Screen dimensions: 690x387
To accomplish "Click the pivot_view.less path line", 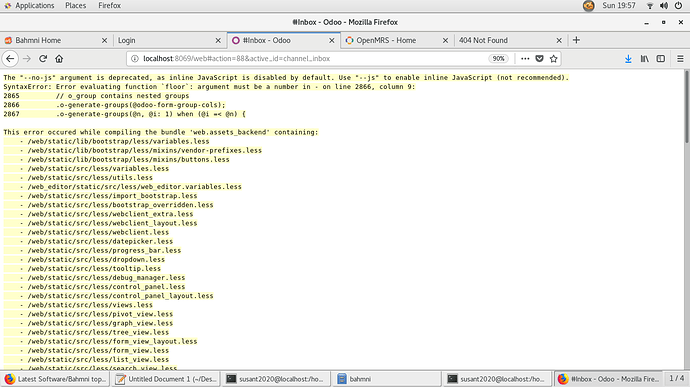I will tap(100, 314).
